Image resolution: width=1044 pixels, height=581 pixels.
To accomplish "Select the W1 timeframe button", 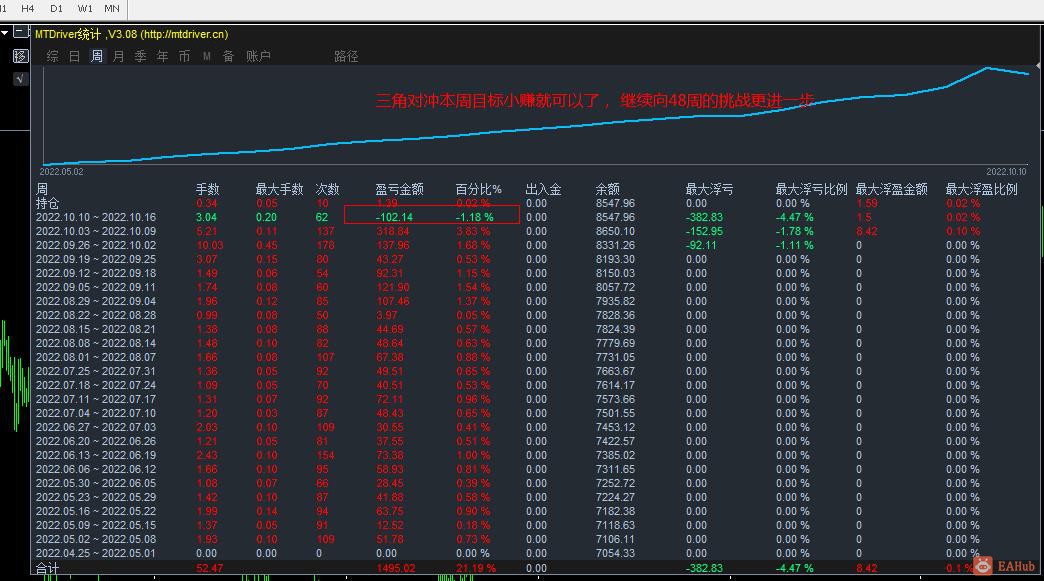I will (85, 9).
